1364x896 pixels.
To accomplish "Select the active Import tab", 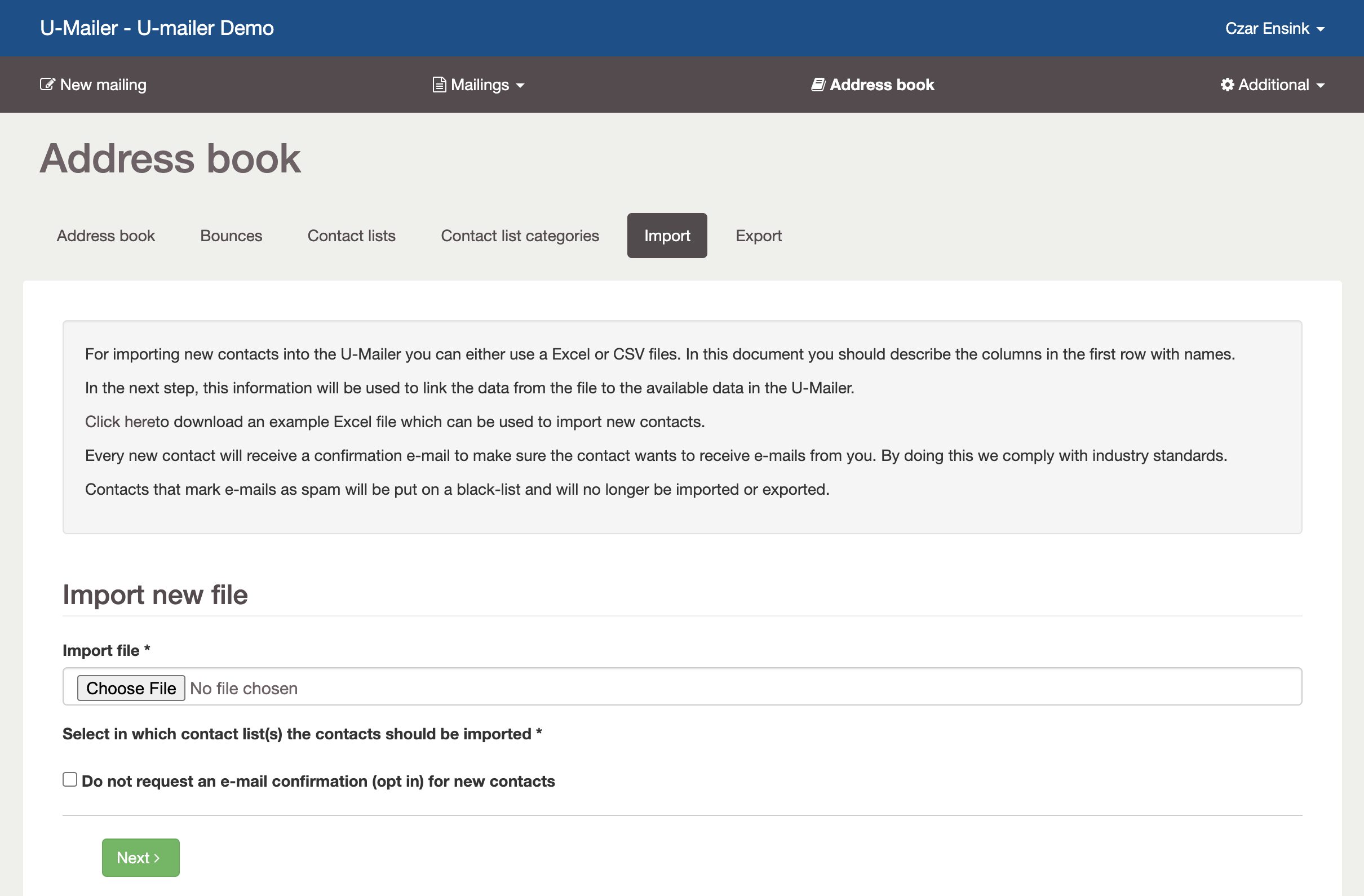I will (x=667, y=236).
